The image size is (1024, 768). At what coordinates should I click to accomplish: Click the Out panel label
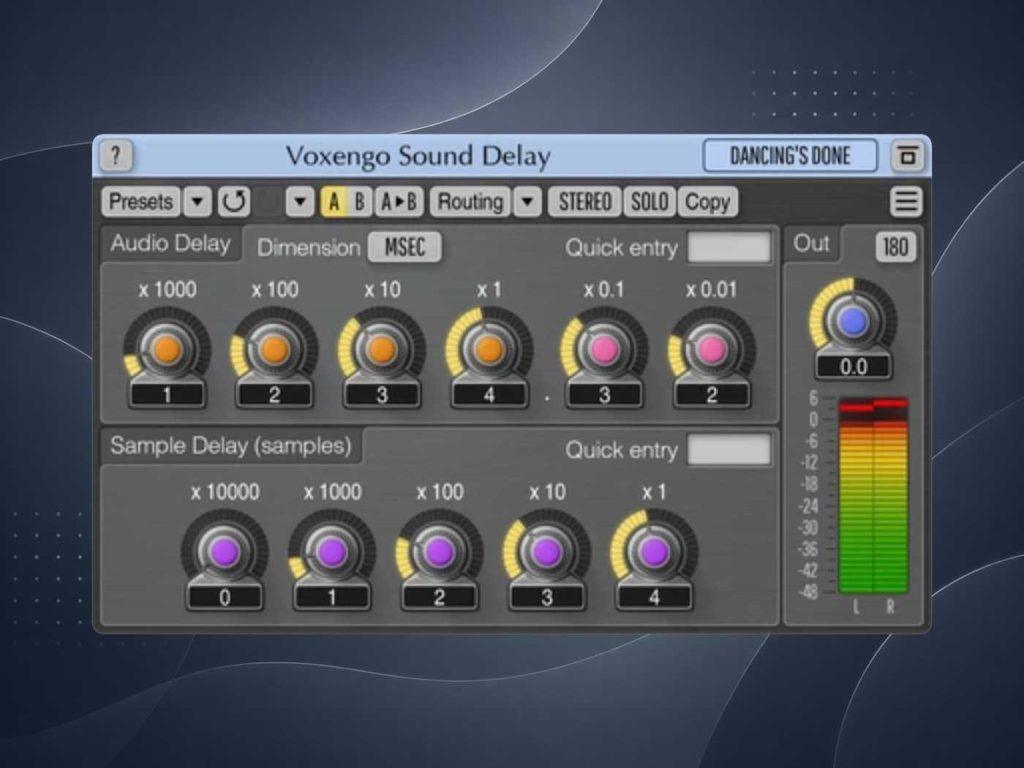point(811,243)
